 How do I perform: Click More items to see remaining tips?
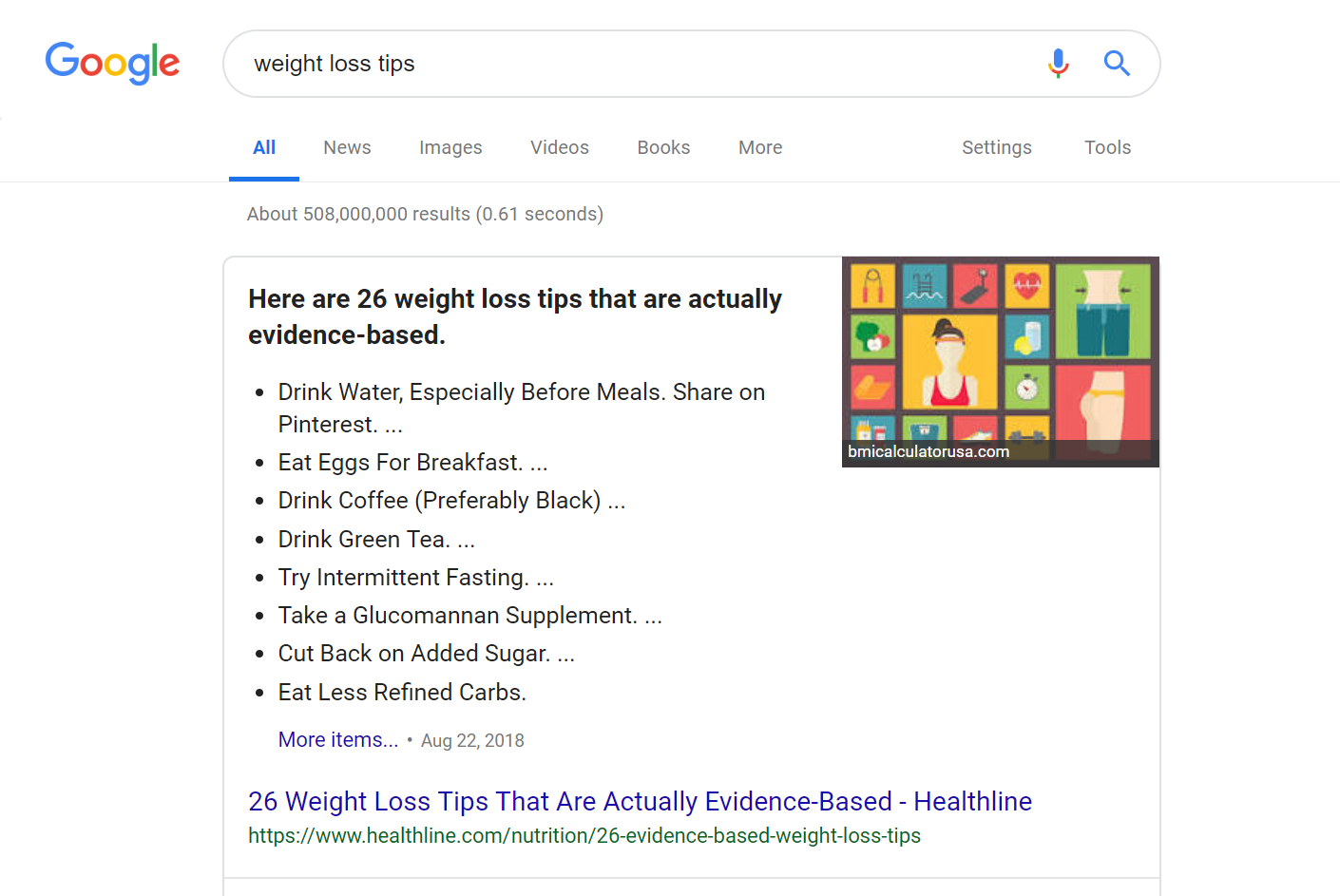338,739
